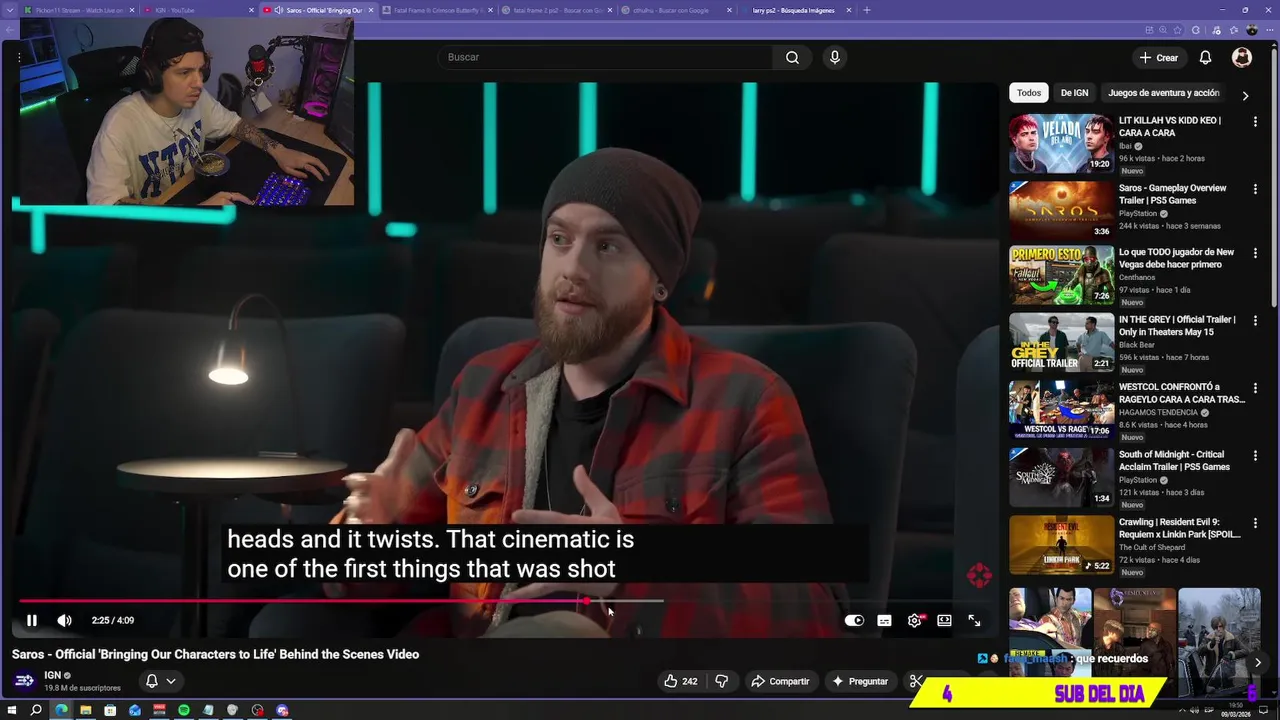Switch to theater mode view
Viewport: 1280px width, 720px height.
[x=944, y=620]
